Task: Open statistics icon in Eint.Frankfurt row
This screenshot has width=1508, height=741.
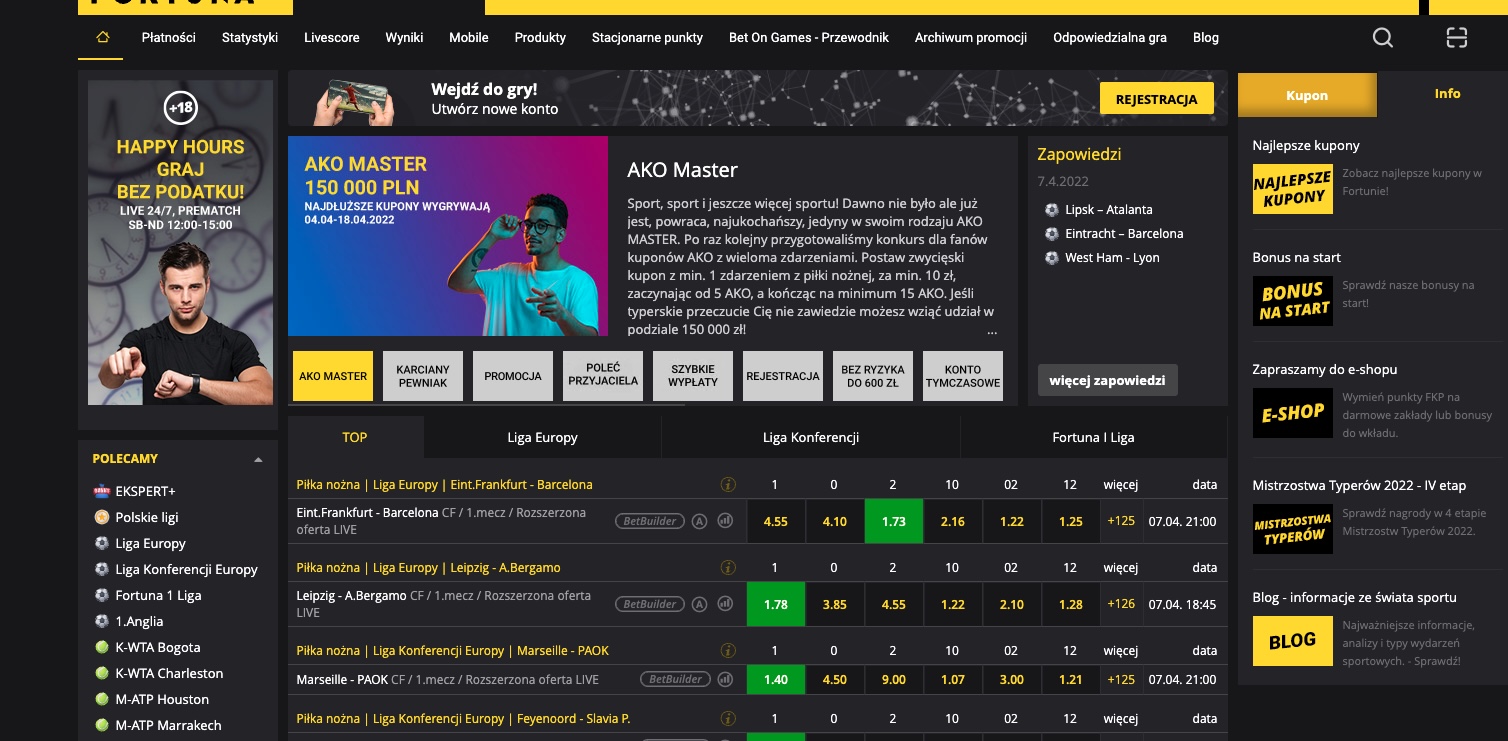Action: click(726, 521)
